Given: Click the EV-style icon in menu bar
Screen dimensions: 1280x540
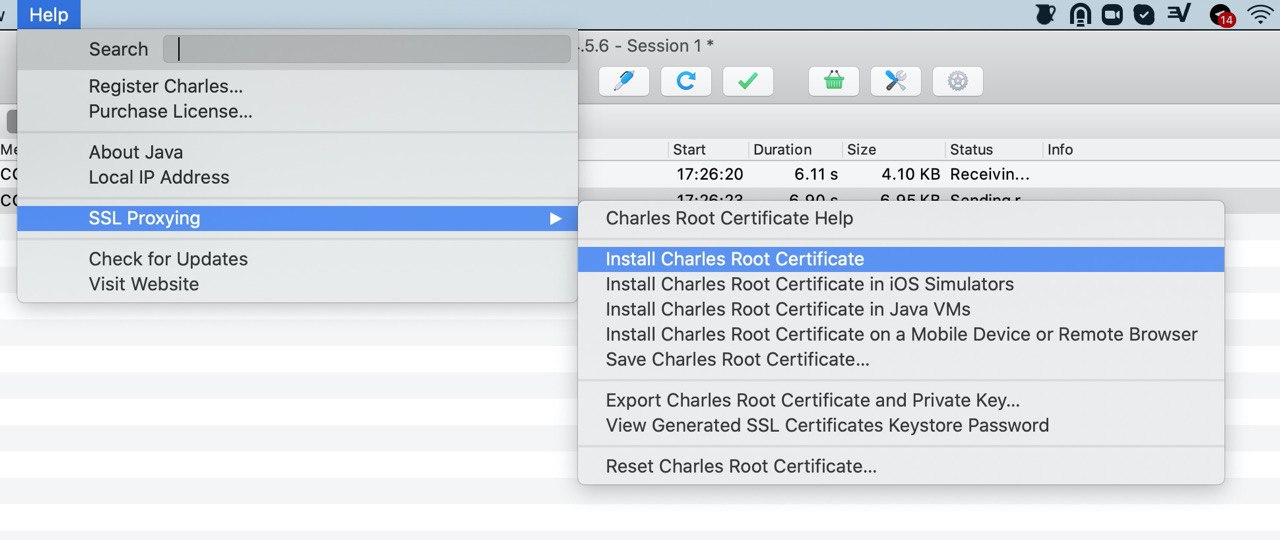Looking at the screenshot, I should (x=1180, y=14).
